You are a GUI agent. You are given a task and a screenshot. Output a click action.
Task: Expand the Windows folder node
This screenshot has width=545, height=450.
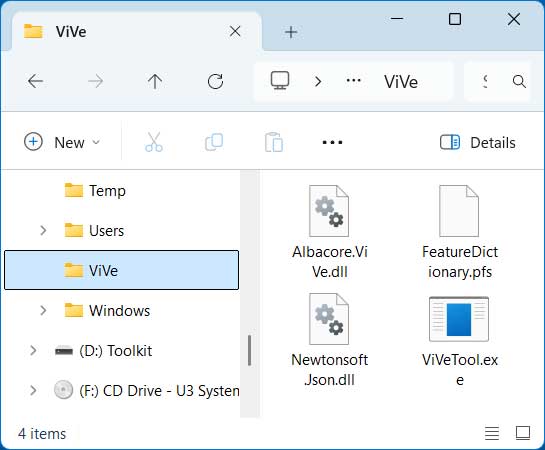[43, 310]
